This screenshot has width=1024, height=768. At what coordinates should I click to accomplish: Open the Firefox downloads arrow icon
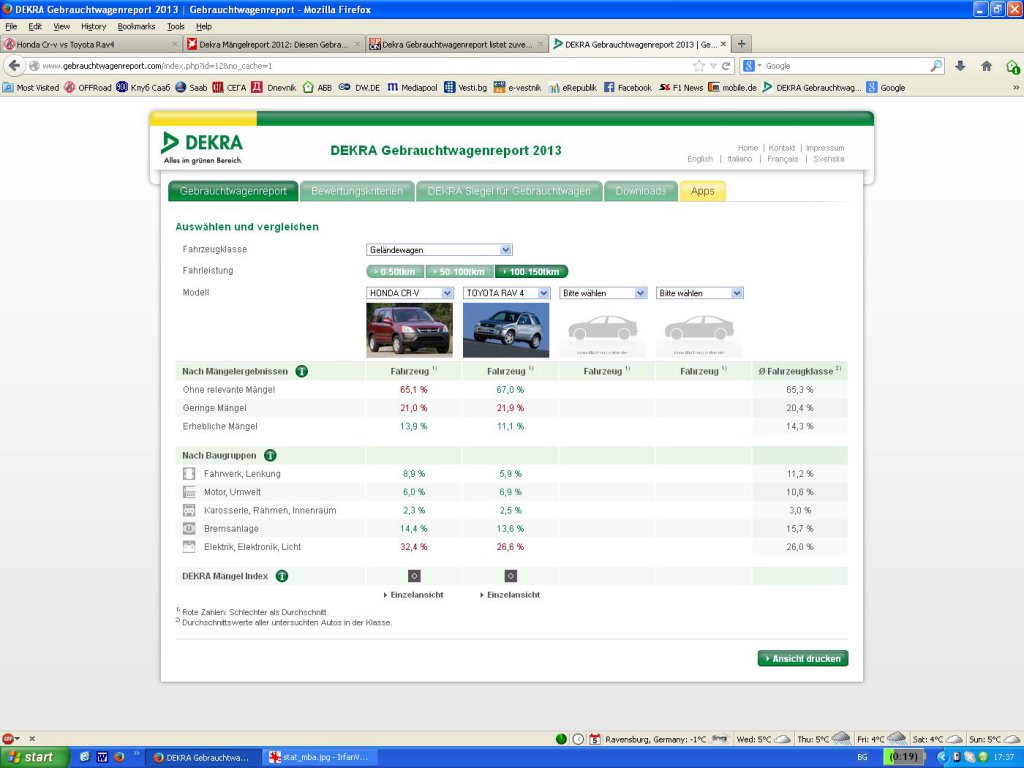[960, 66]
